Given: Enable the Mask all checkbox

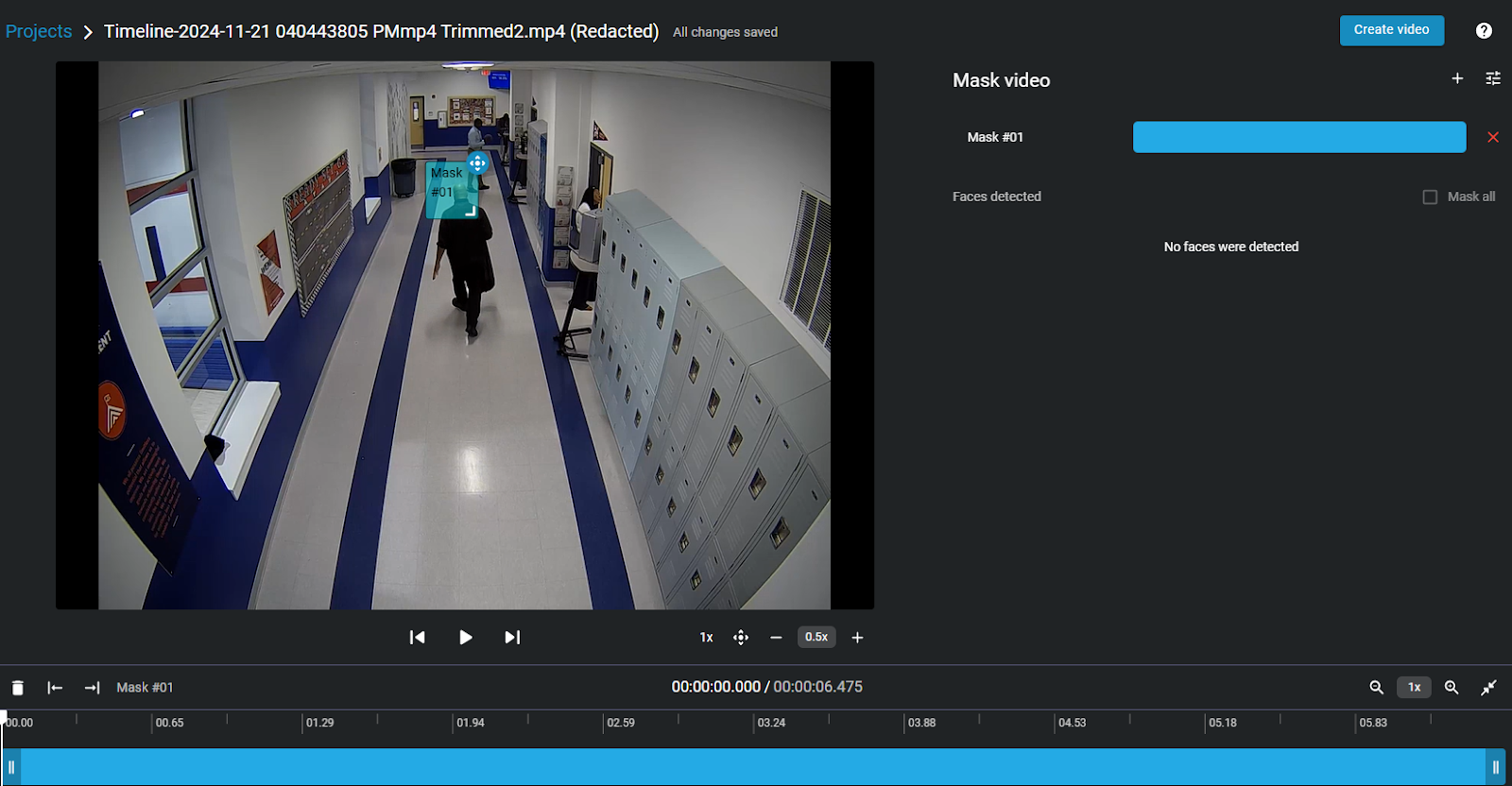Looking at the screenshot, I should tap(1430, 196).
